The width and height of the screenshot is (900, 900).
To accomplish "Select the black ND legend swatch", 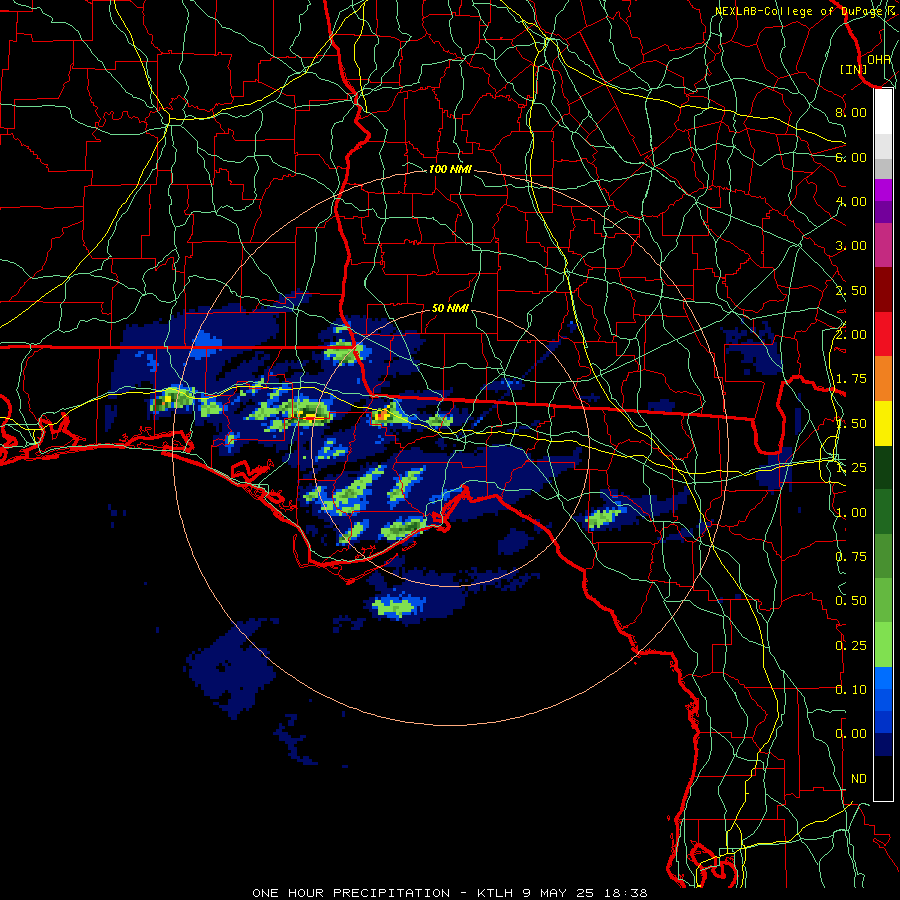I will point(883,778).
